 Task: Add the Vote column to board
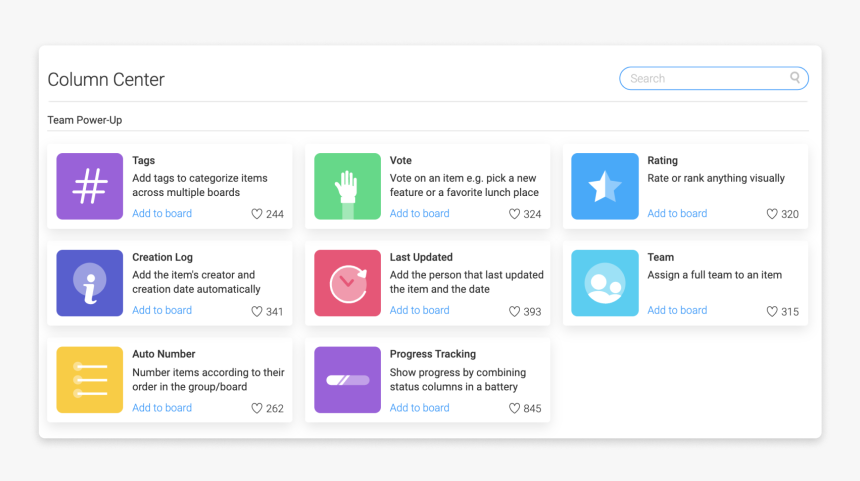(420, 213)
